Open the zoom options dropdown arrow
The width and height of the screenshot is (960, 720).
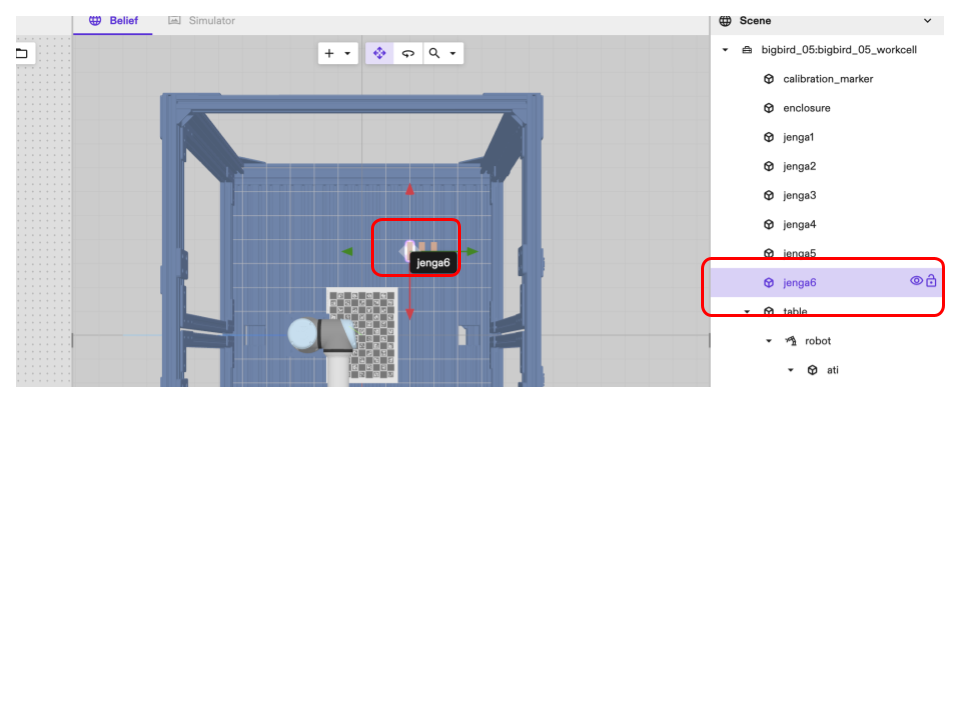point(453,53)
